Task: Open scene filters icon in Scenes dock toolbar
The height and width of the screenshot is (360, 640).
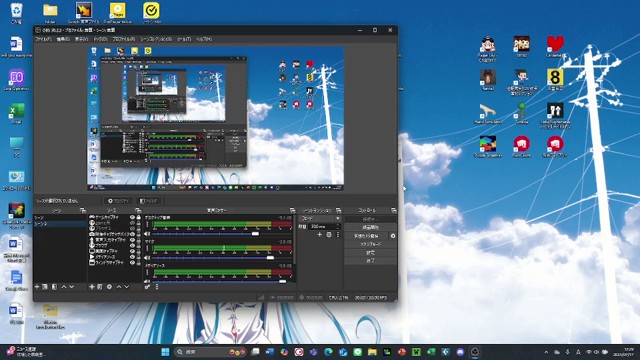Action: pos(54,287)
